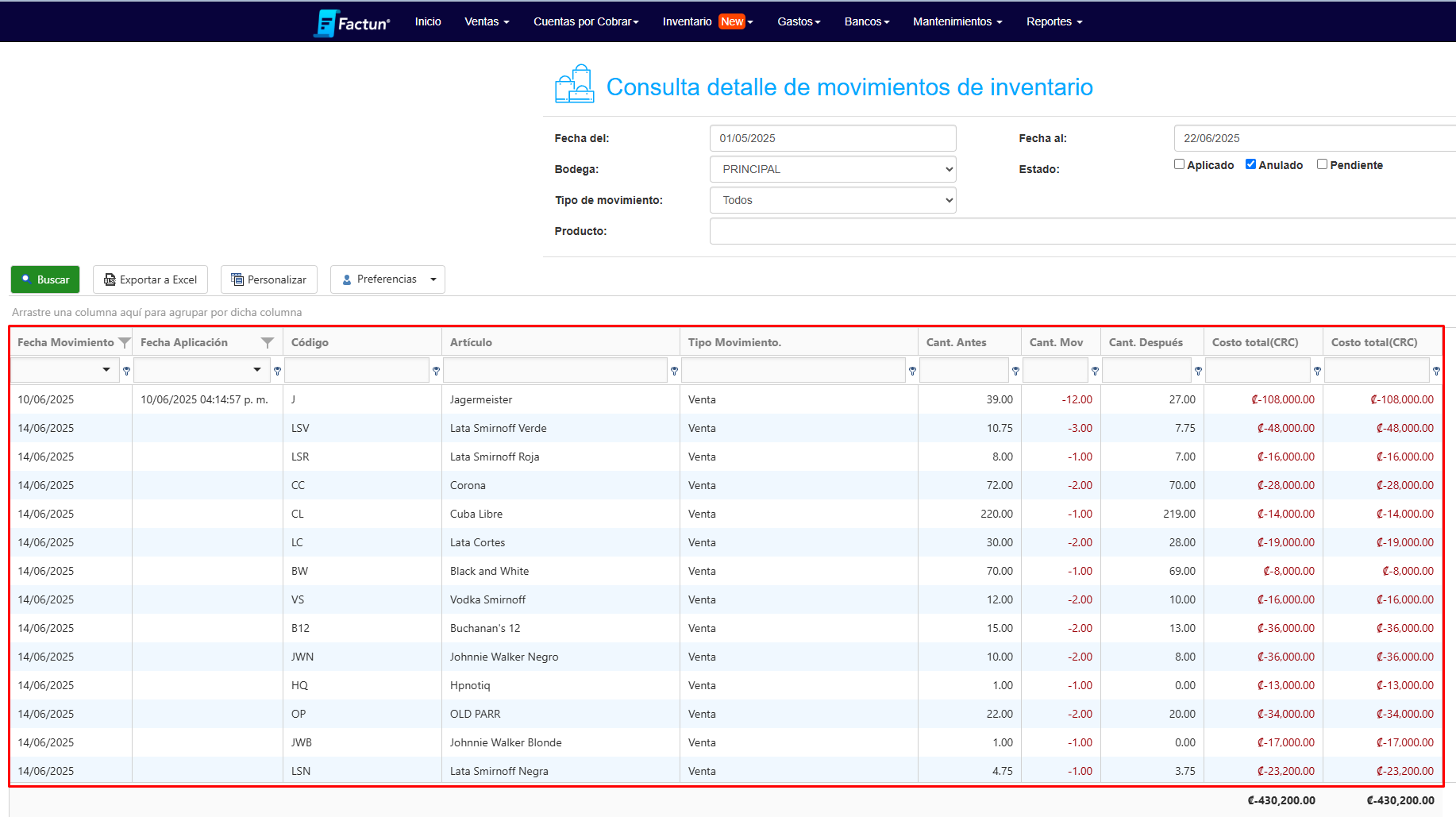The height and width of the screenshot is (817, 1456).
Task: Select the Johnnie Walker Blonde cell
Action: [x=560, y=742]
